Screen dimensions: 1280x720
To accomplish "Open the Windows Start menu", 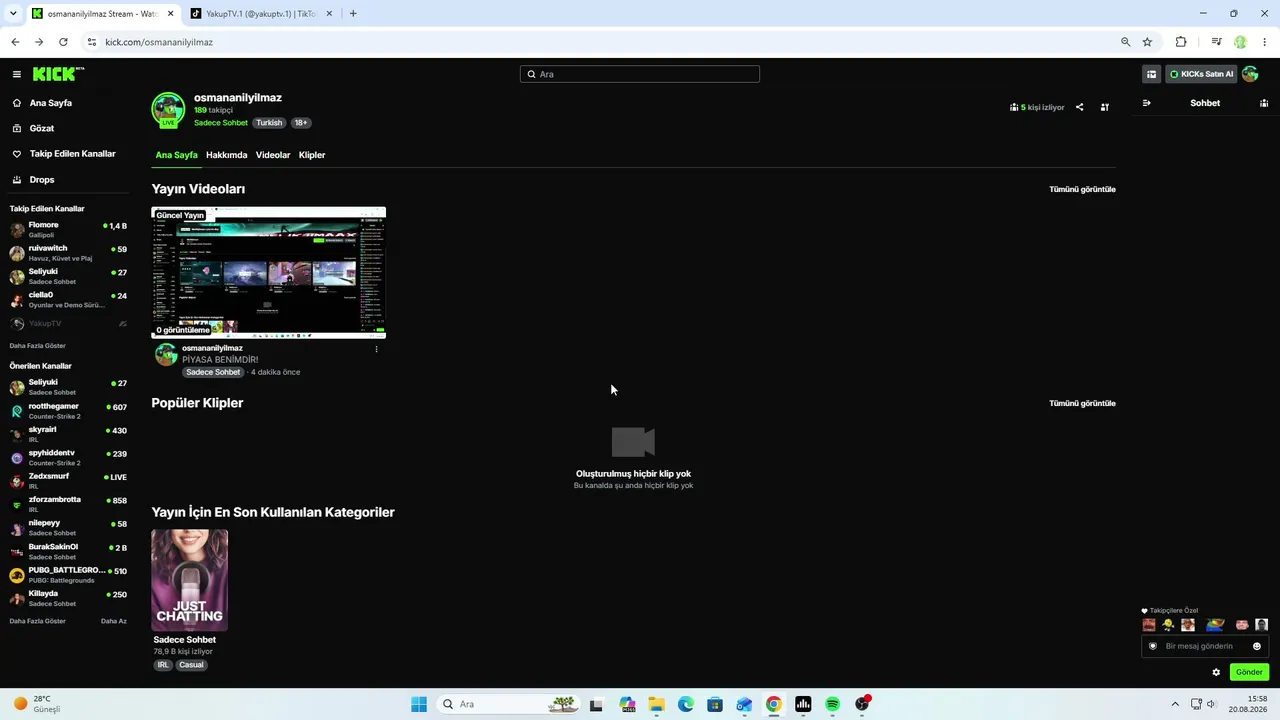I will tap(418, 704).
